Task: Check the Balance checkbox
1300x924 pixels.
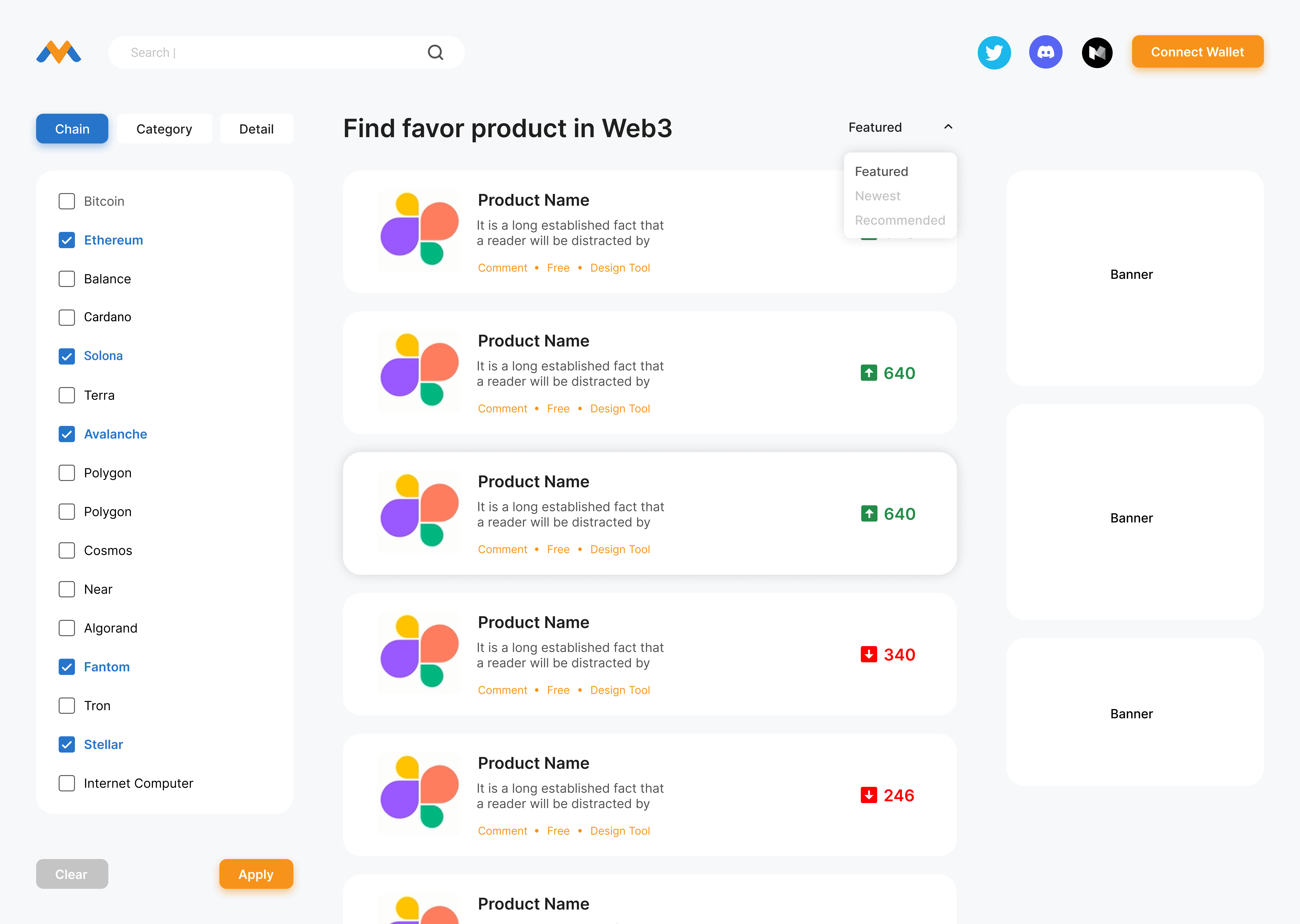Action: 67,279
